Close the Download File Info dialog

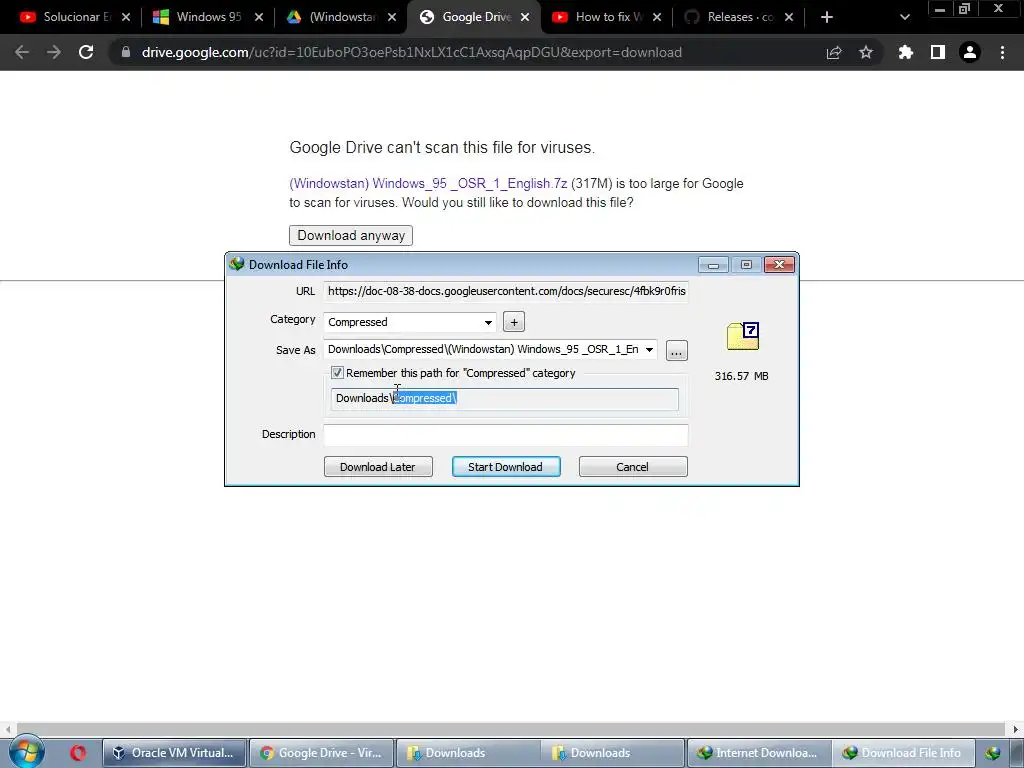coord(779,264)
